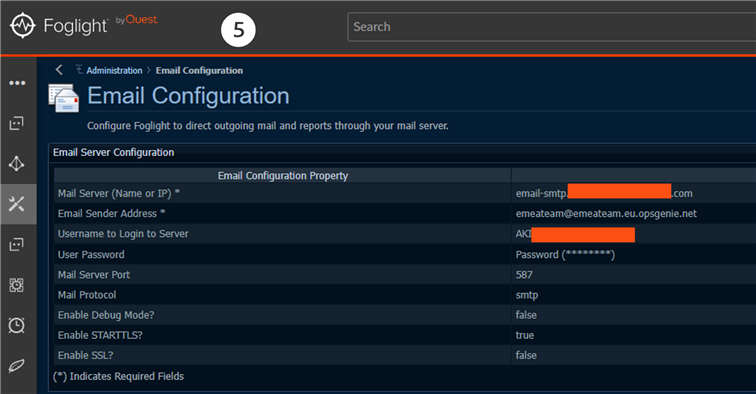Screen dimensions: 756x394
Task: Select the diamond-shaped services icon in sidebar
Action: pos(17,163)
